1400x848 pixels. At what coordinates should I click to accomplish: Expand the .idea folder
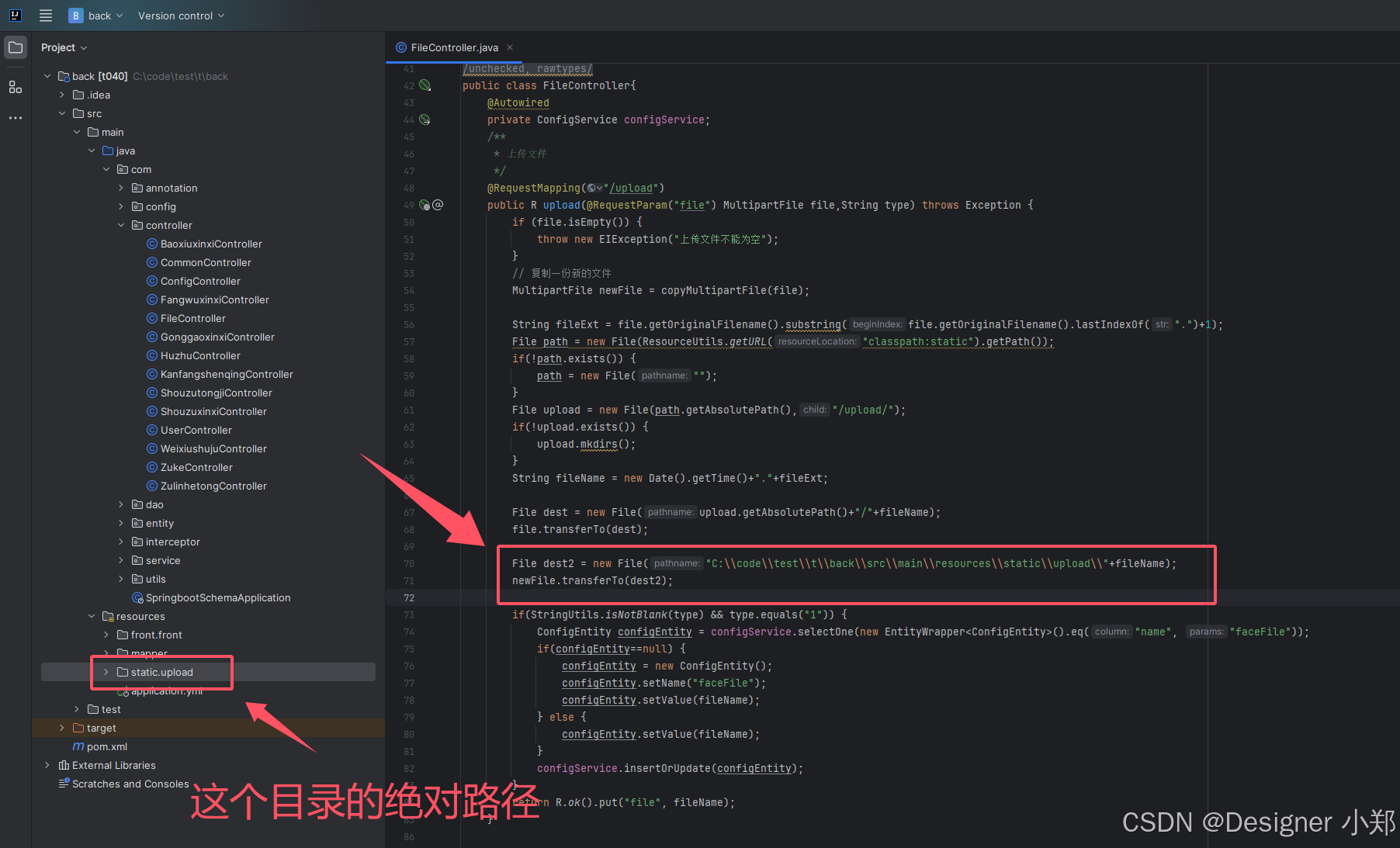tap(62, 95)
